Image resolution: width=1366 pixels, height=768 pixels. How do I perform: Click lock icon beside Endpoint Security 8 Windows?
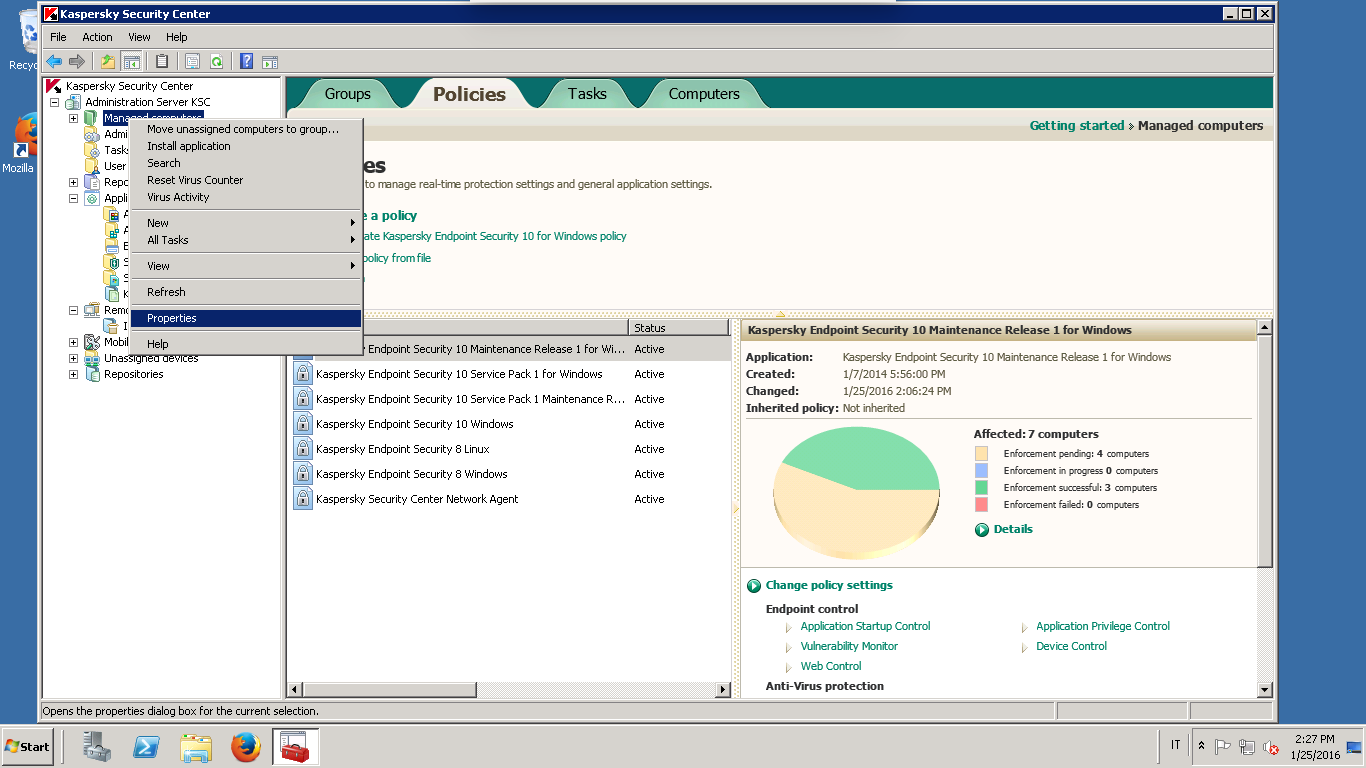pos(303,473)
